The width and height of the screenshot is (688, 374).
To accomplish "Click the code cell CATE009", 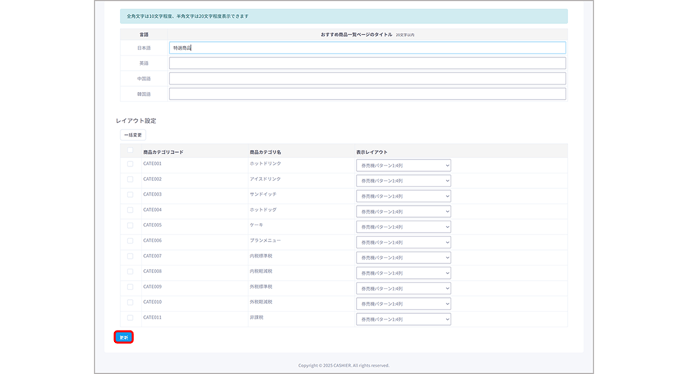I will [x=152, y=286].
